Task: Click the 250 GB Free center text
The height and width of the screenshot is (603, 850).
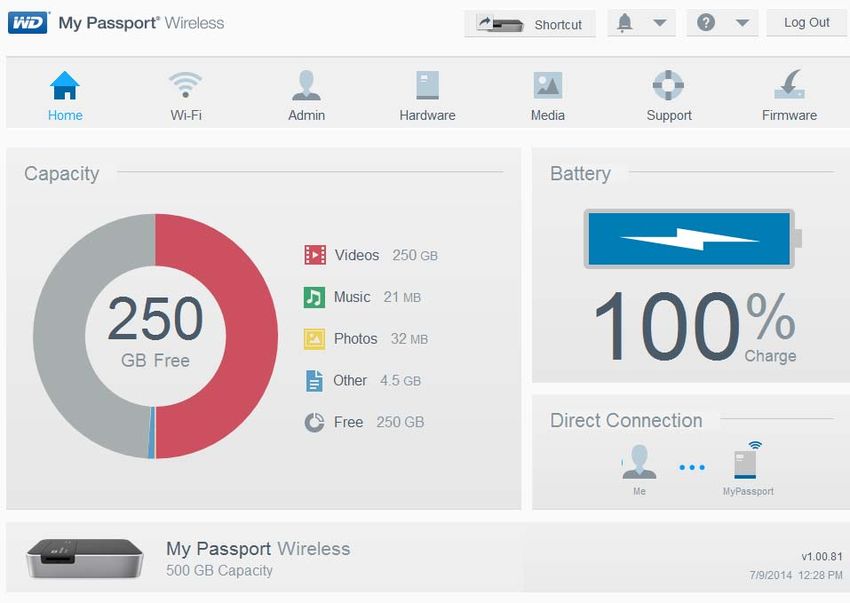Action: pyautogui.click(x=155, y=332)
